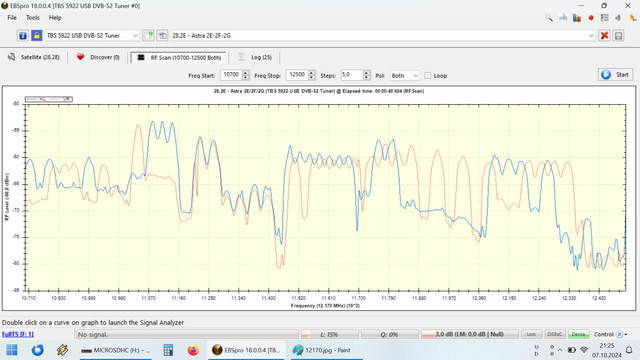Image resolution: width=640 pixels, height=360 pixels.
Task: Click the blue info icon in toolbar
Action: 23,36
